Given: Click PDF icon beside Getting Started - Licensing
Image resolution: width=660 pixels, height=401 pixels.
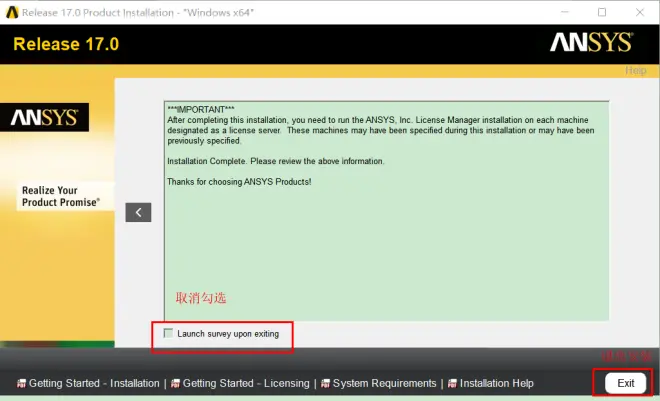Looking at the screenshot, I should 176,383.
